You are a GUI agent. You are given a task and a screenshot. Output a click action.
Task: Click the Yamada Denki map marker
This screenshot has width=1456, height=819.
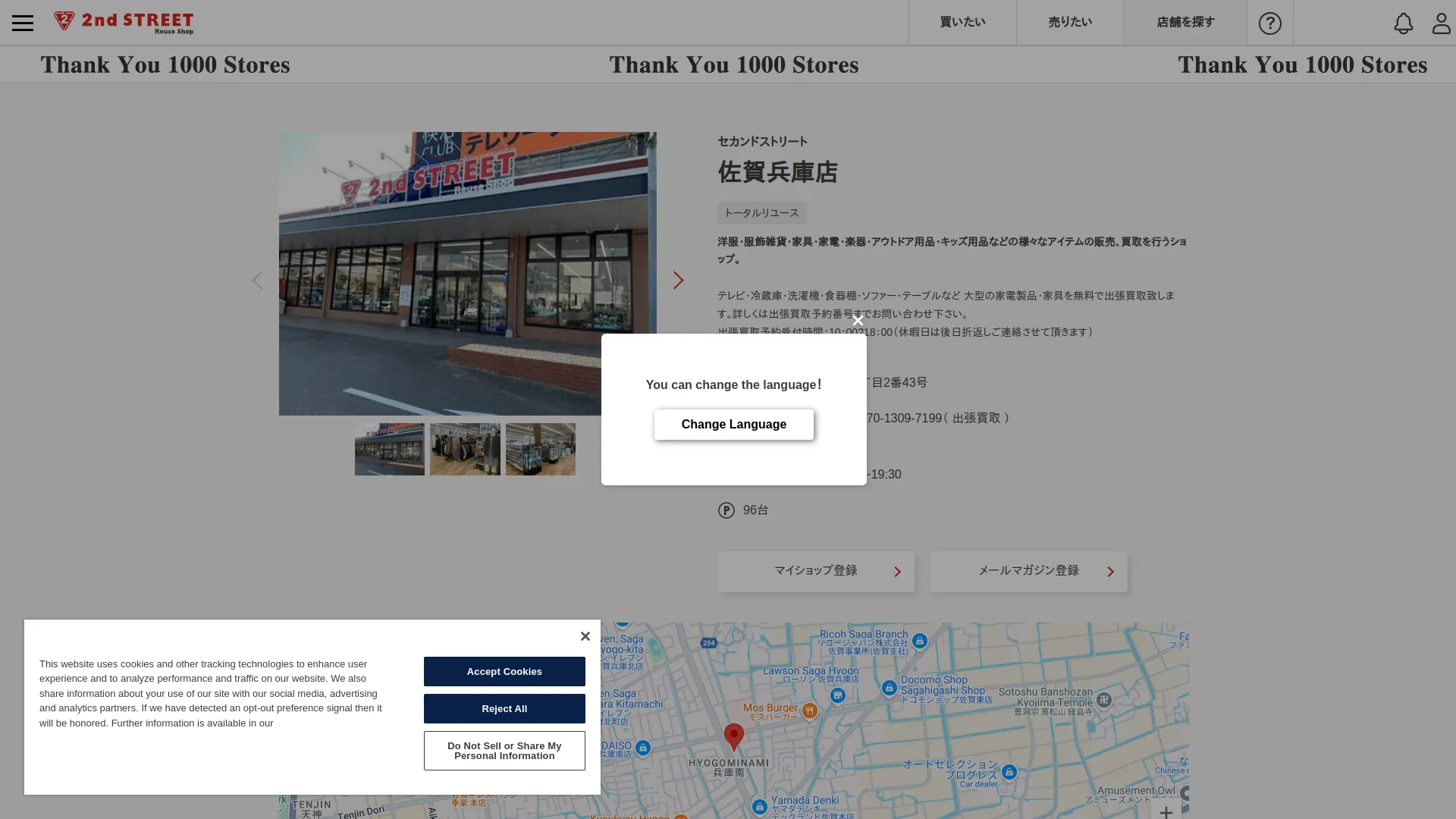pyautogui.click(x=760, y=808)
